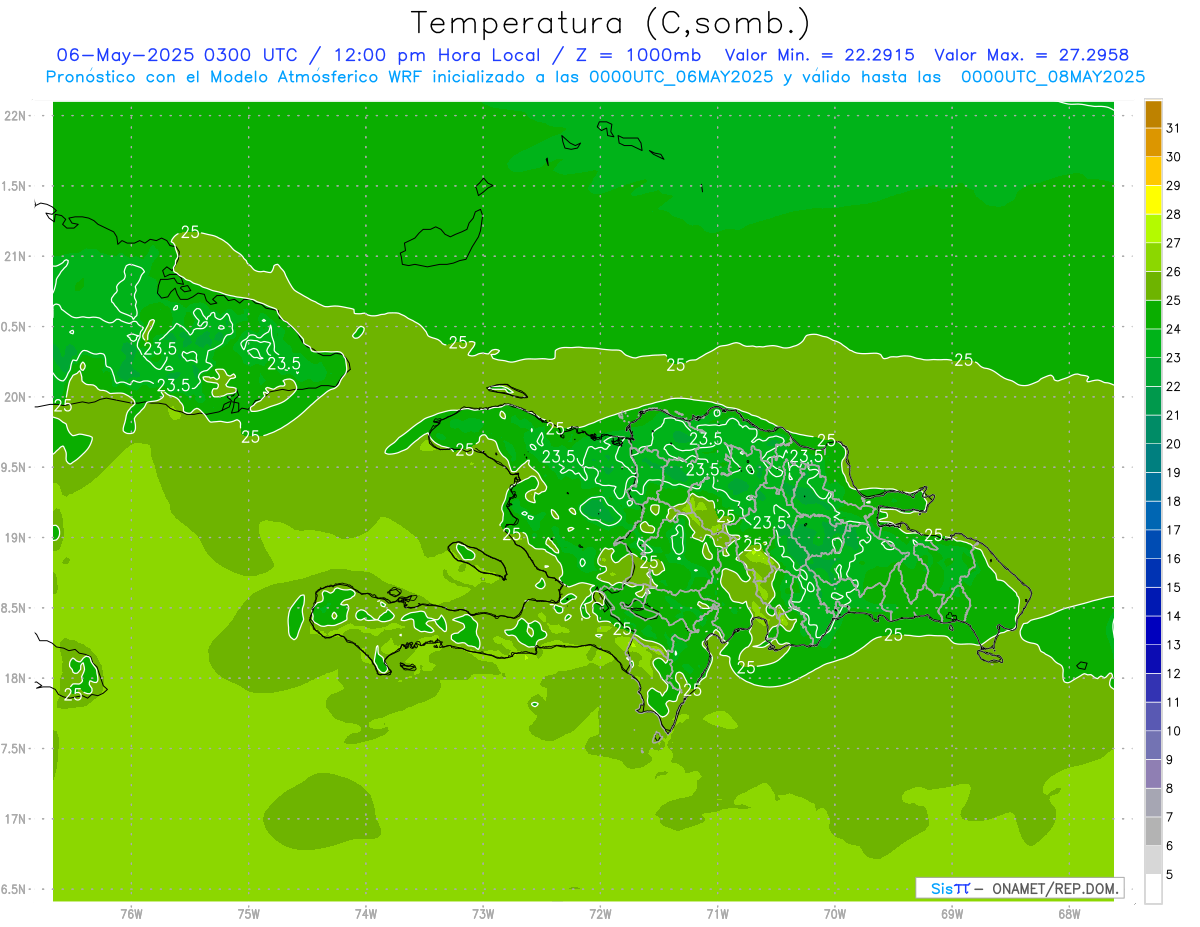Select the "06-May-2025 0300 UTC" timestamp text
Screen dimensions: 1200x927
point(176,55)
